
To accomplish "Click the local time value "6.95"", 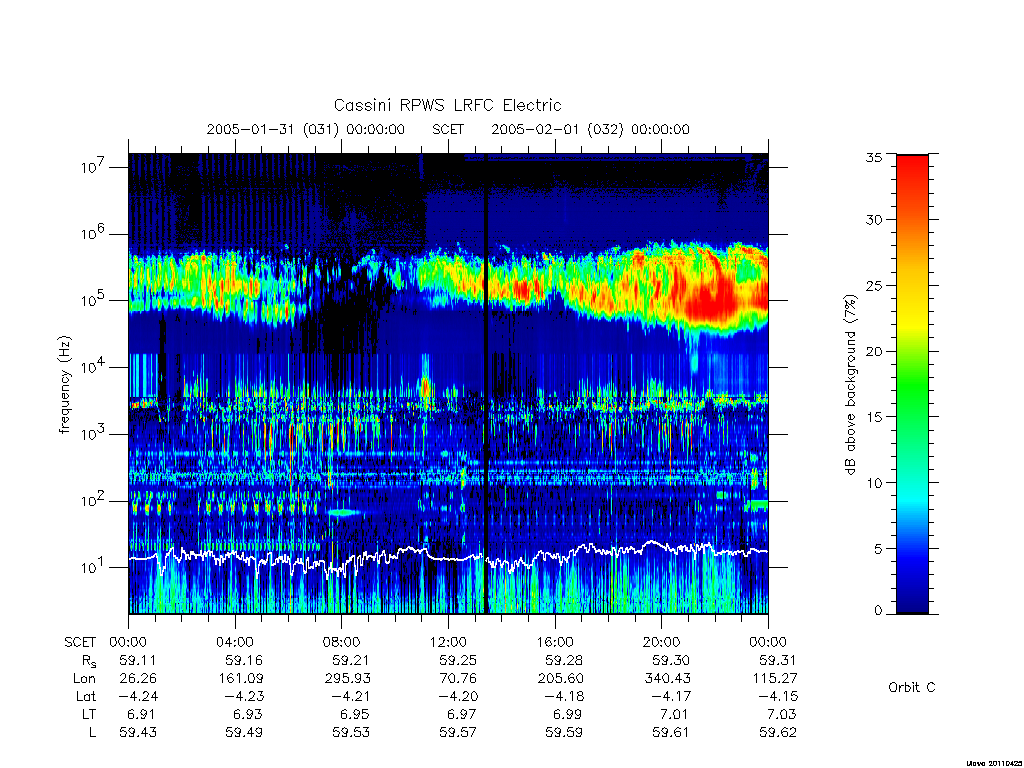I will (355, 714).
